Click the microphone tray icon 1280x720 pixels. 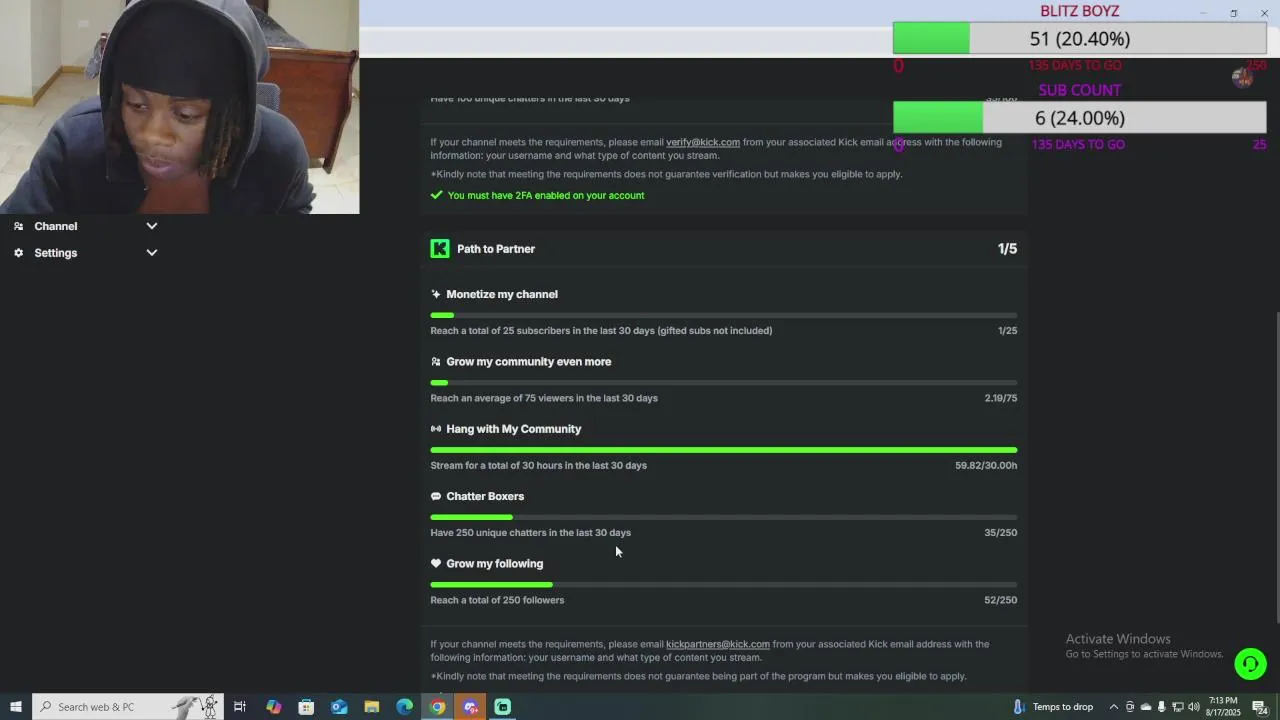1161,707
